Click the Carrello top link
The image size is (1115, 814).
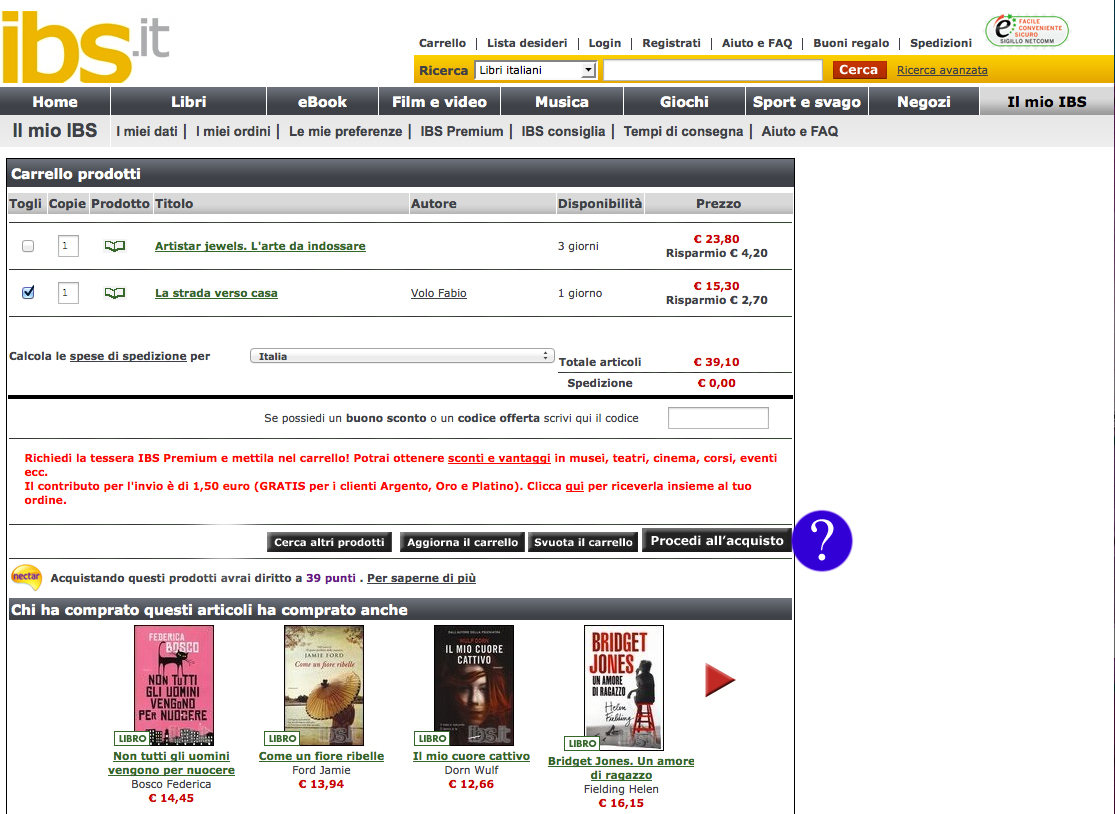pos(442,43)
